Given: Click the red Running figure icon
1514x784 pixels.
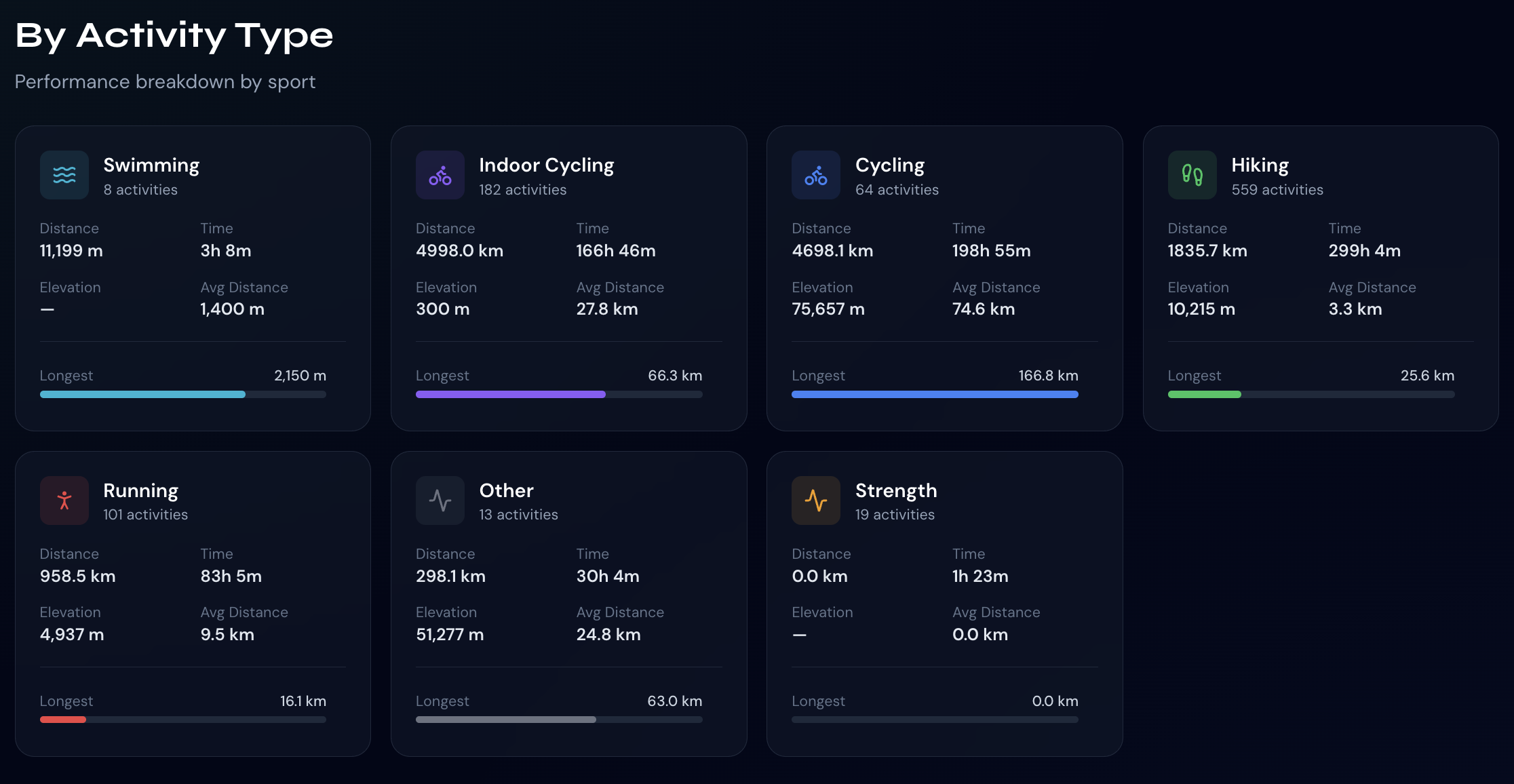Looking at the screenshot, I should 64,501.
